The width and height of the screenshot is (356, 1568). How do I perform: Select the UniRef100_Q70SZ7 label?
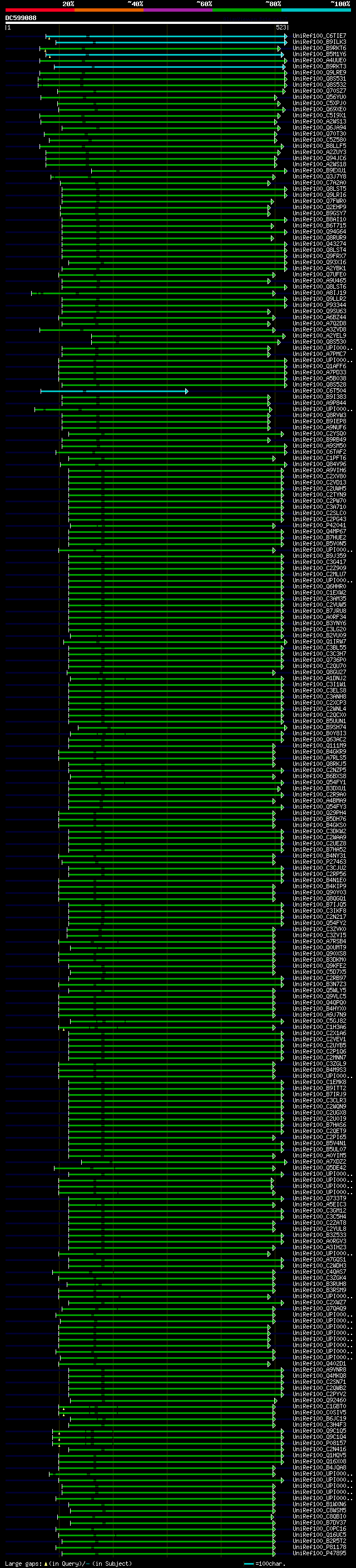tap(319, 91)
